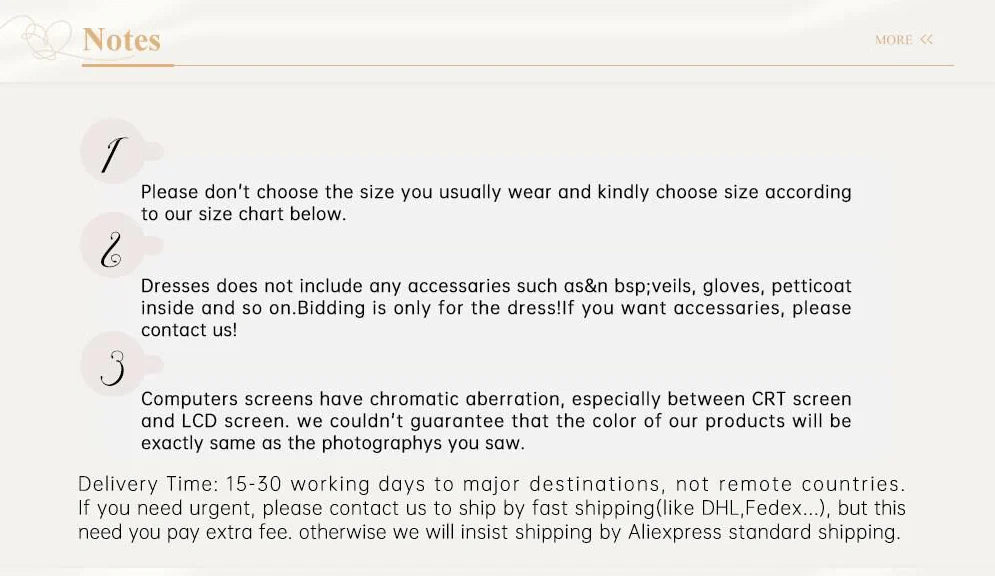This screenshot has width=995, height=576.
Task: Click the "to our size chart below" text
Action: (243, 214)
